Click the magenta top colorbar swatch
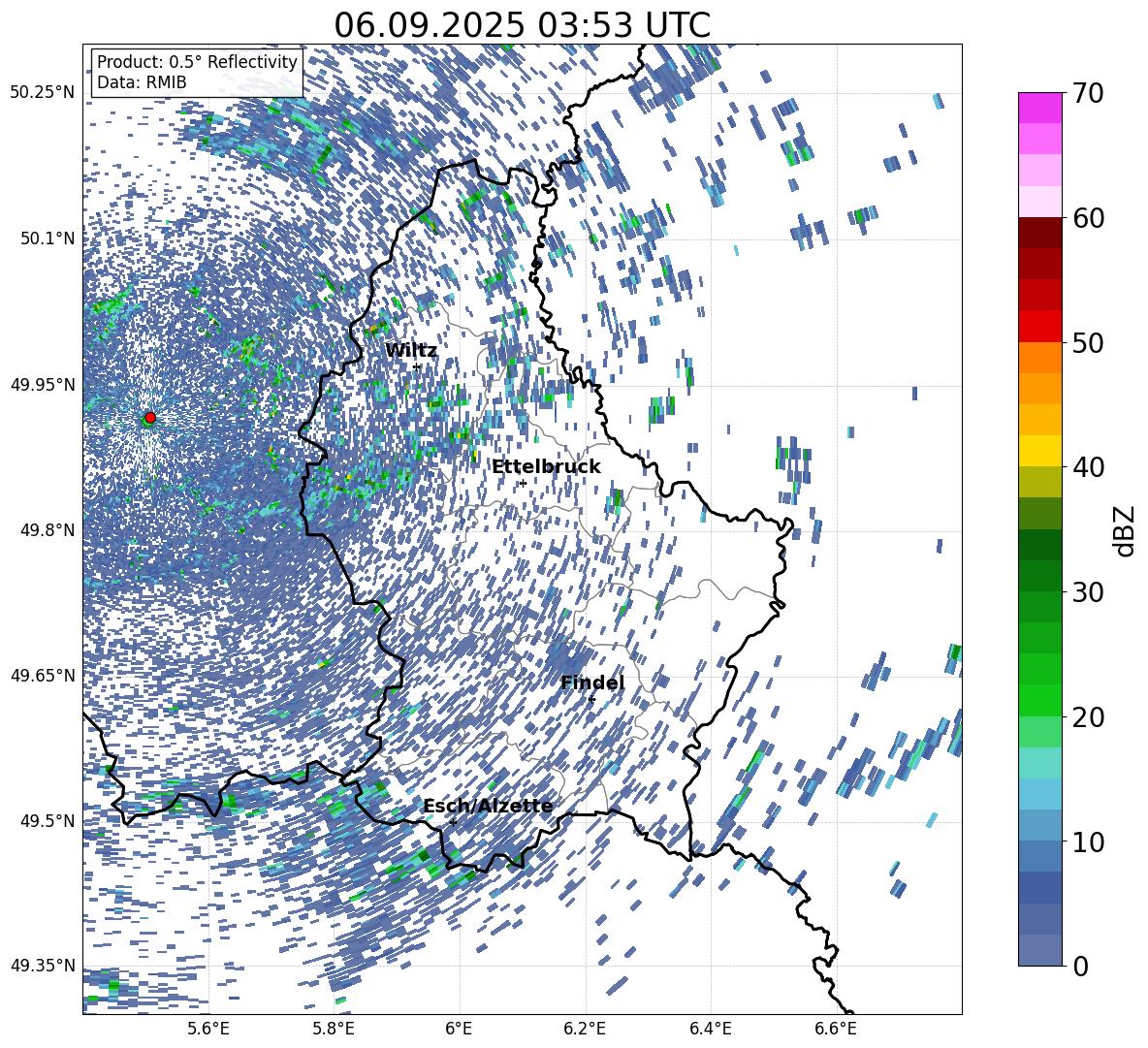Image resolution: width=1148 pixels, height=1048 pixels. click(x=1039, y=109)
